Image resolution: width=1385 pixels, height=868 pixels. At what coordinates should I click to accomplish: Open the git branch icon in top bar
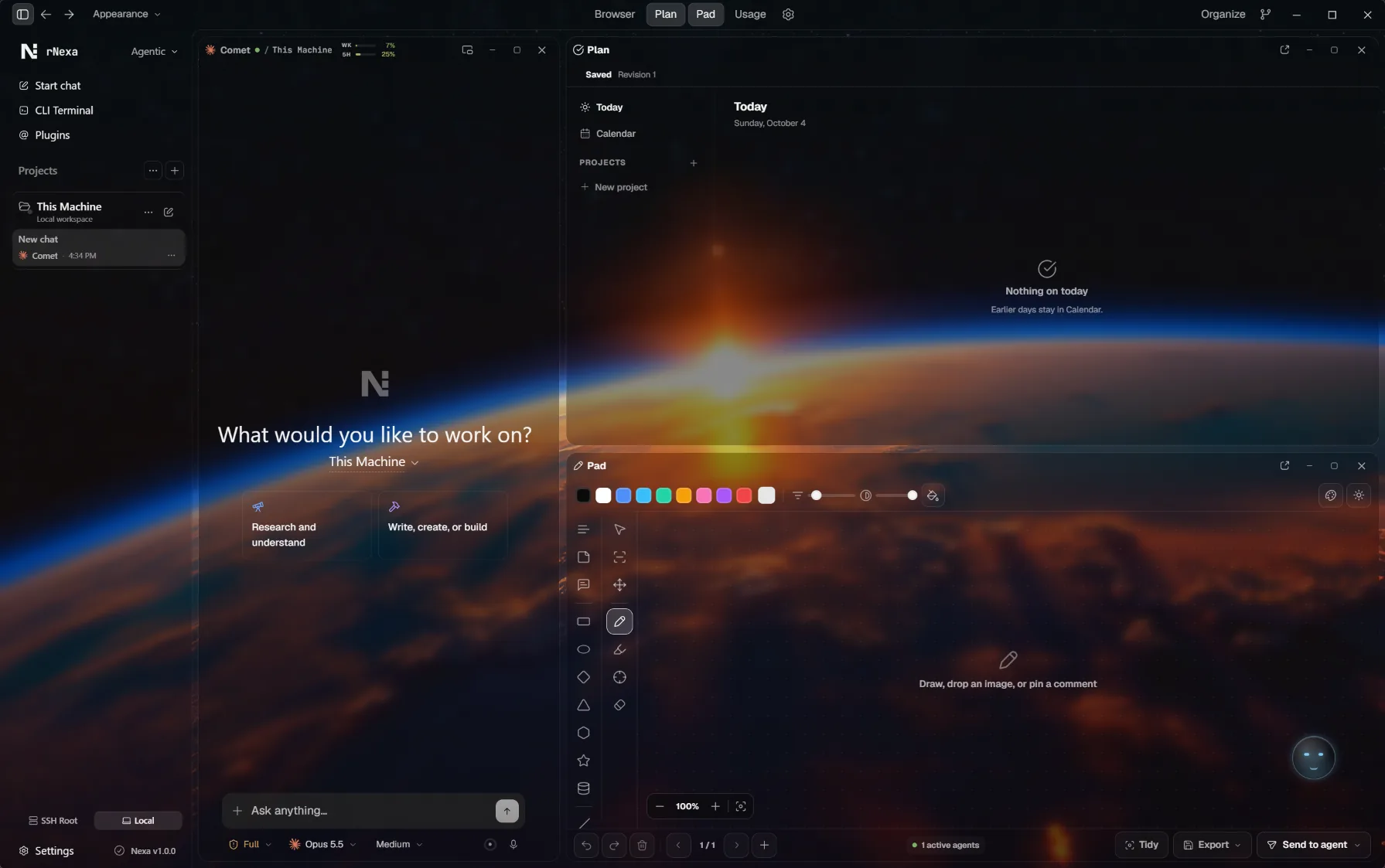pyautogui.click(x=1265, y=14)
